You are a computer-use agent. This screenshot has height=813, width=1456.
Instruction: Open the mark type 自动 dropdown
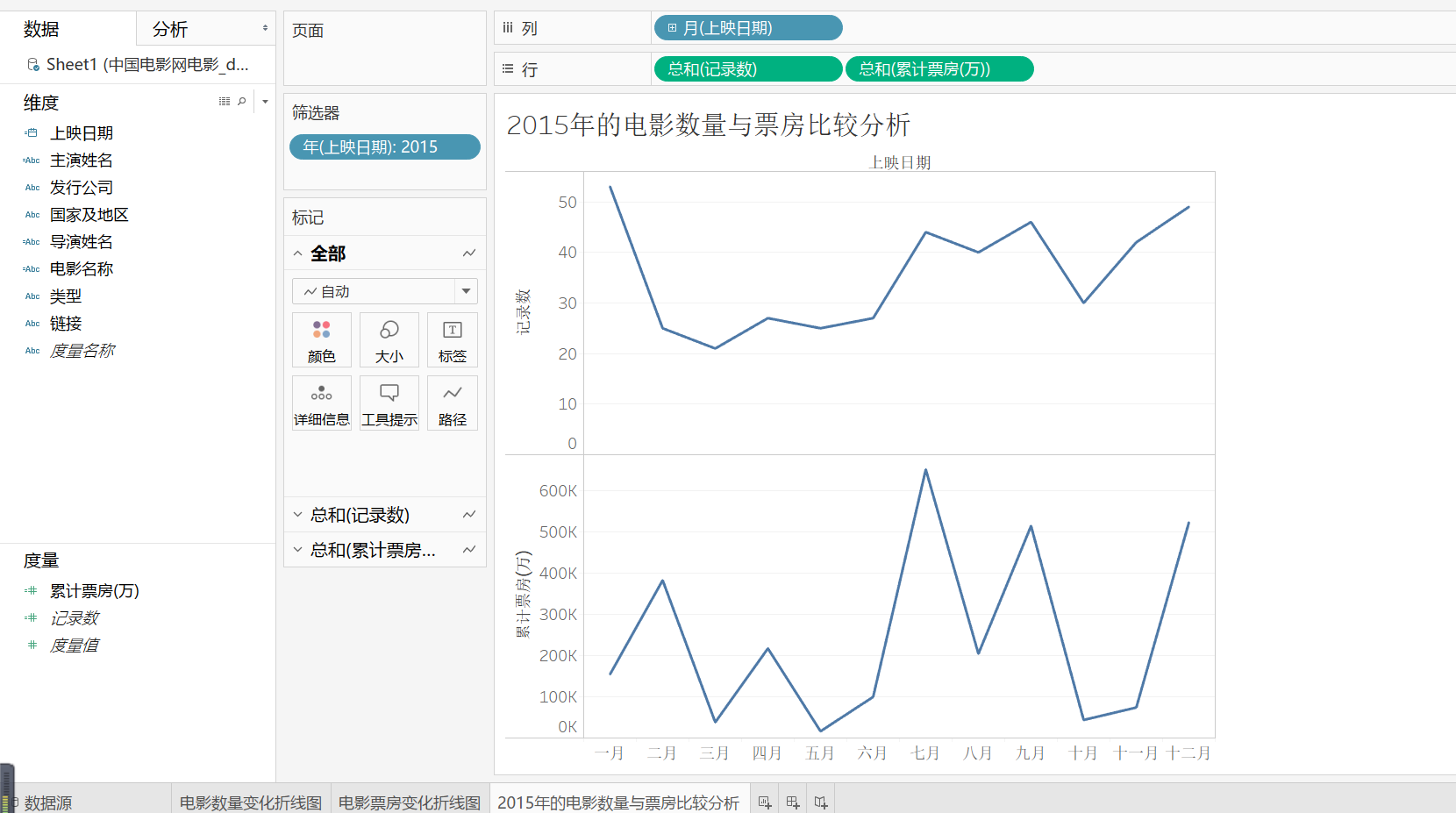click(466, 291)
